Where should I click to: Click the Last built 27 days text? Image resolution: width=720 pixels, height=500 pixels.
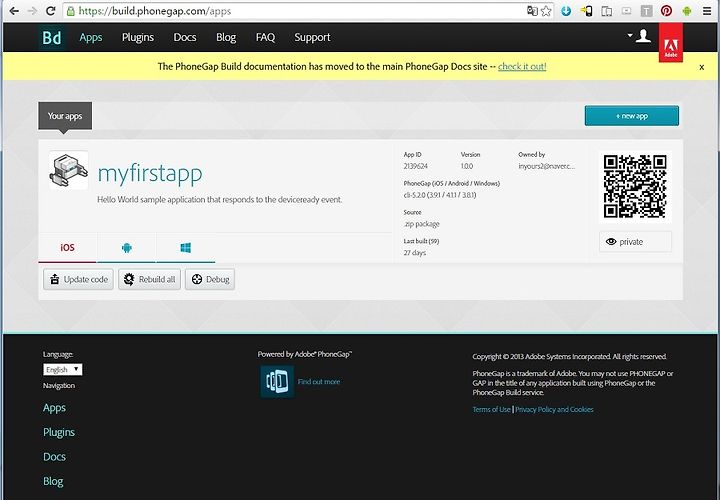[x=415, y=253]
